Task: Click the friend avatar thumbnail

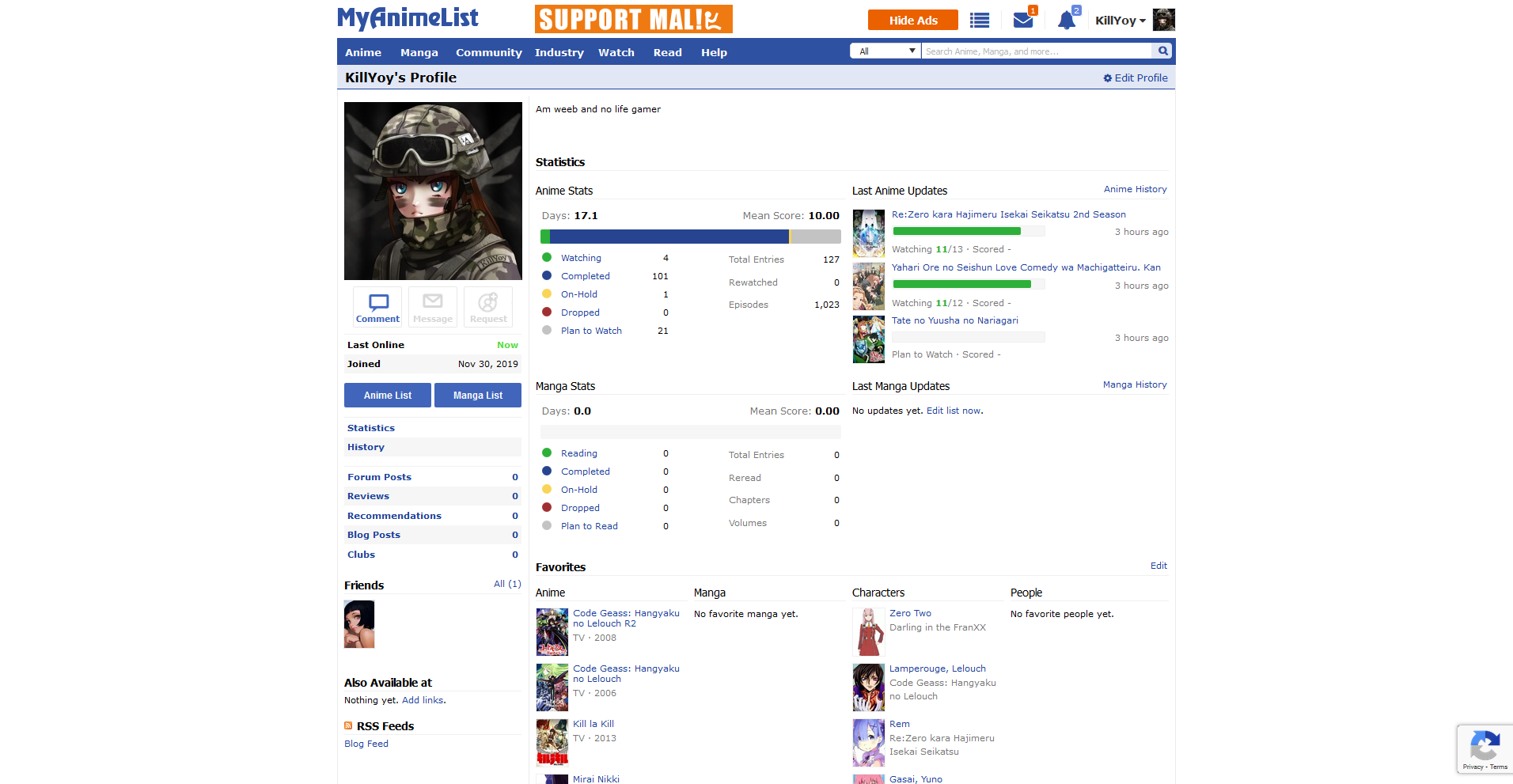Action: point(359,624)
